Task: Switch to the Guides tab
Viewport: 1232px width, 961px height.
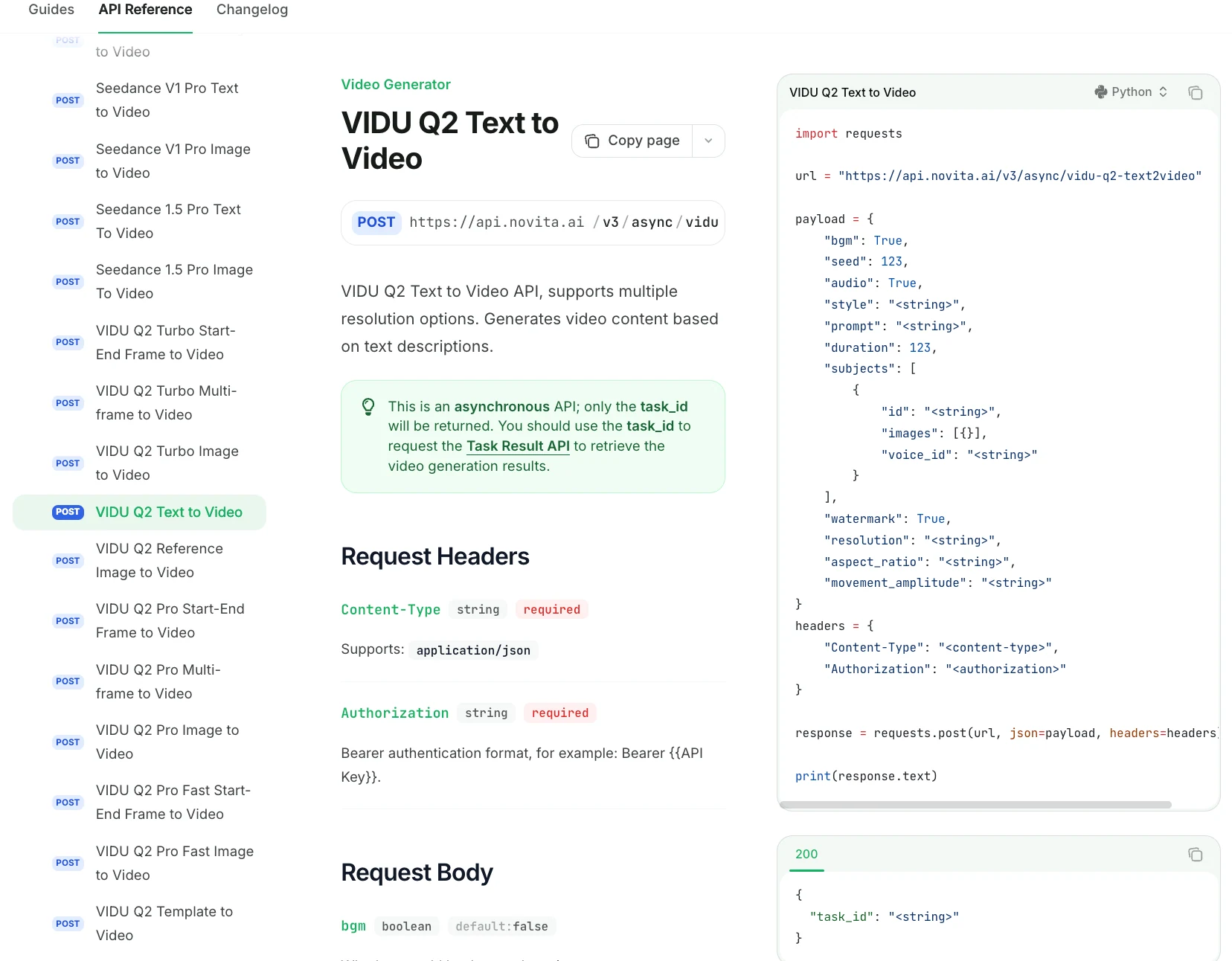Action: coord(51,10)
